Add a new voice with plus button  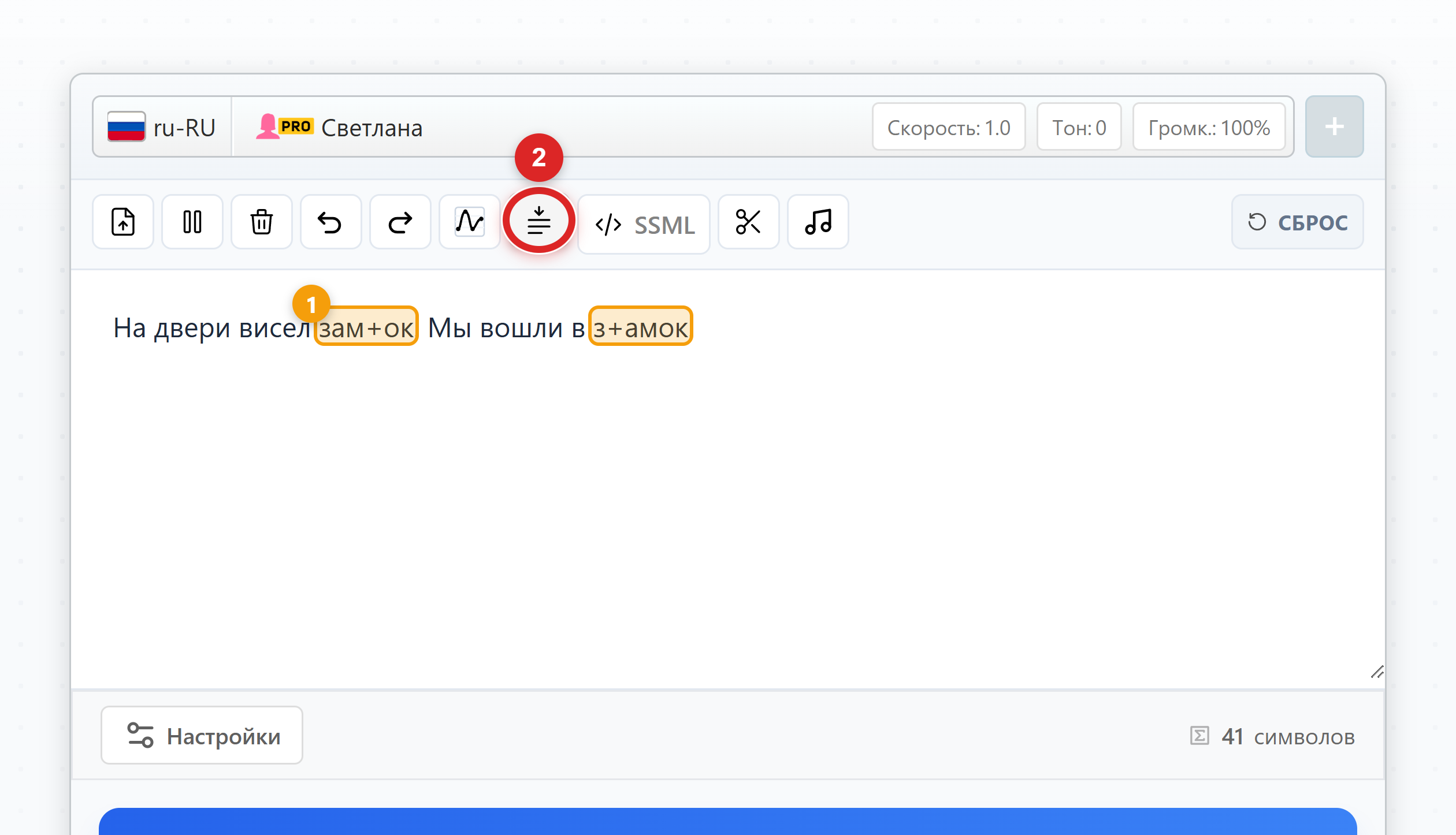(x=1335, y=126)
